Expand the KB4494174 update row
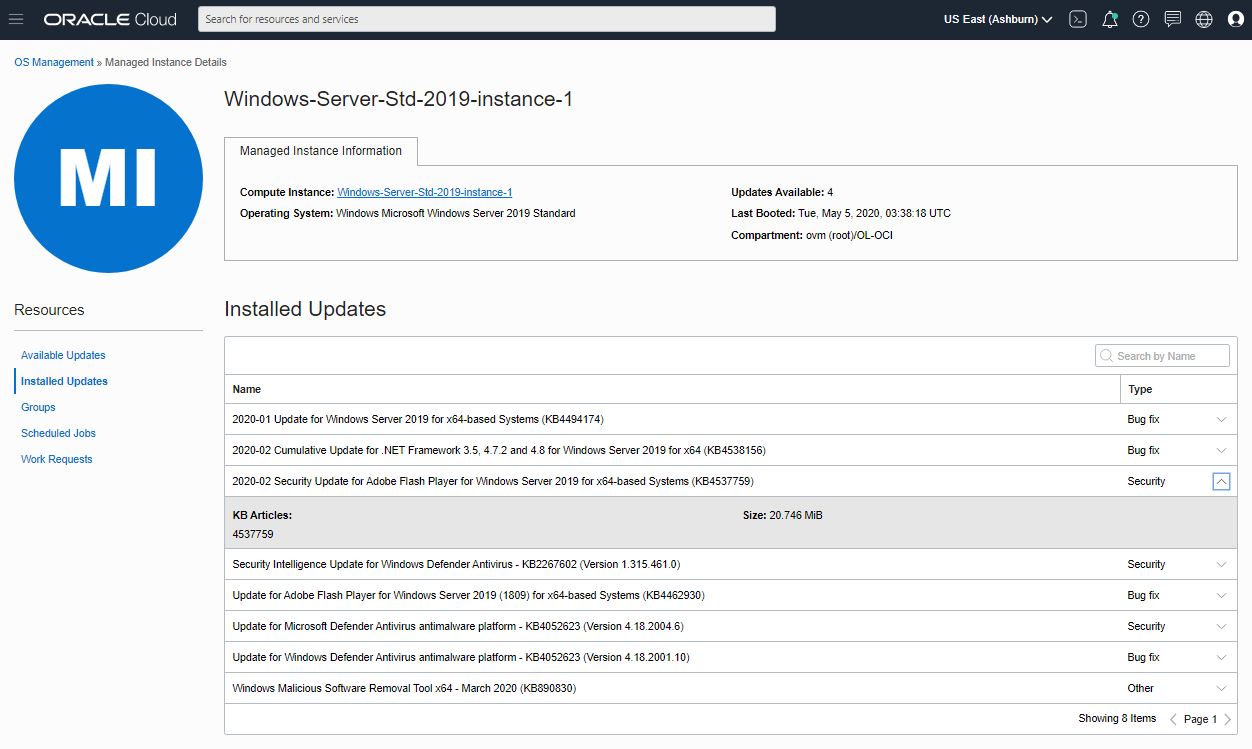This screenshot has width=1252, height=749. (x=1221, y=419)
